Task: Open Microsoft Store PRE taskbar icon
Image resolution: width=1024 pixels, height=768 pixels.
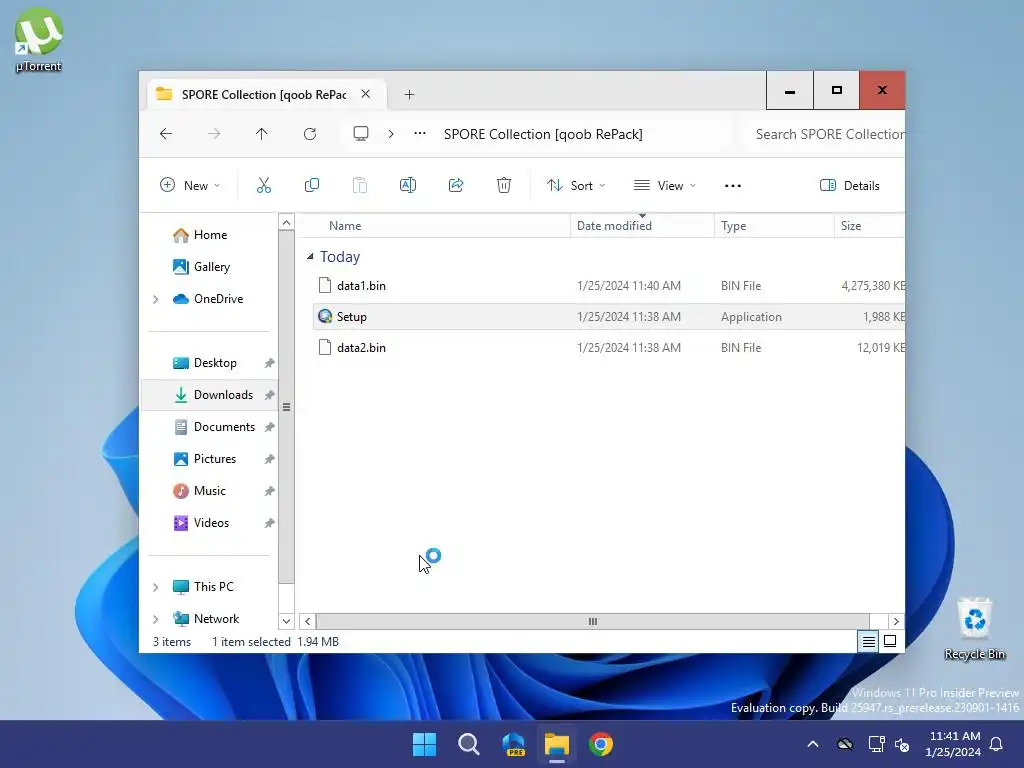Action: click(x=513, y=744)
